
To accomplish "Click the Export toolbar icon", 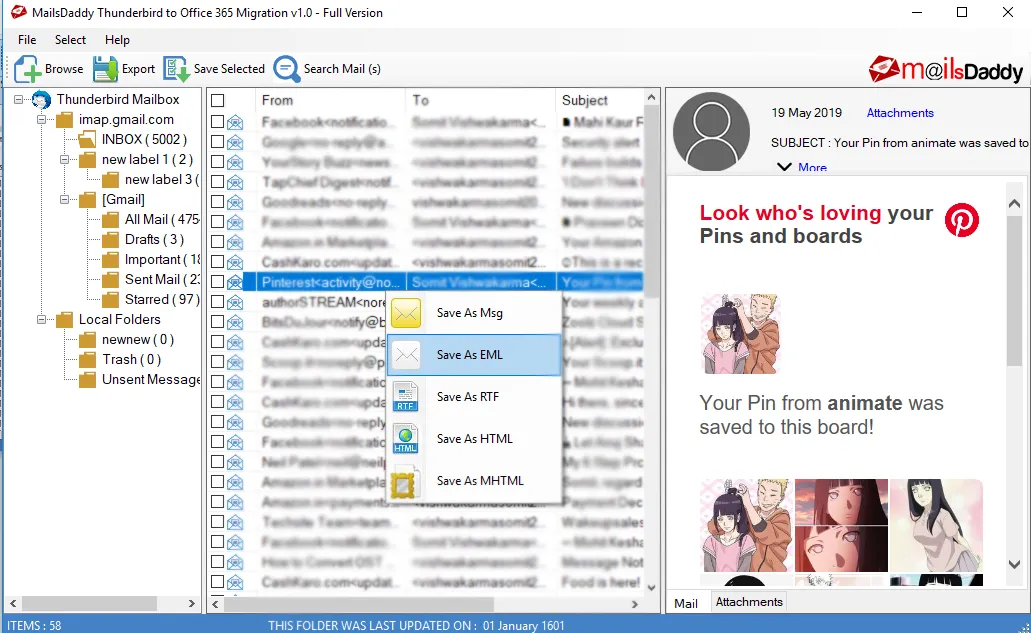I will coord(105,69).
